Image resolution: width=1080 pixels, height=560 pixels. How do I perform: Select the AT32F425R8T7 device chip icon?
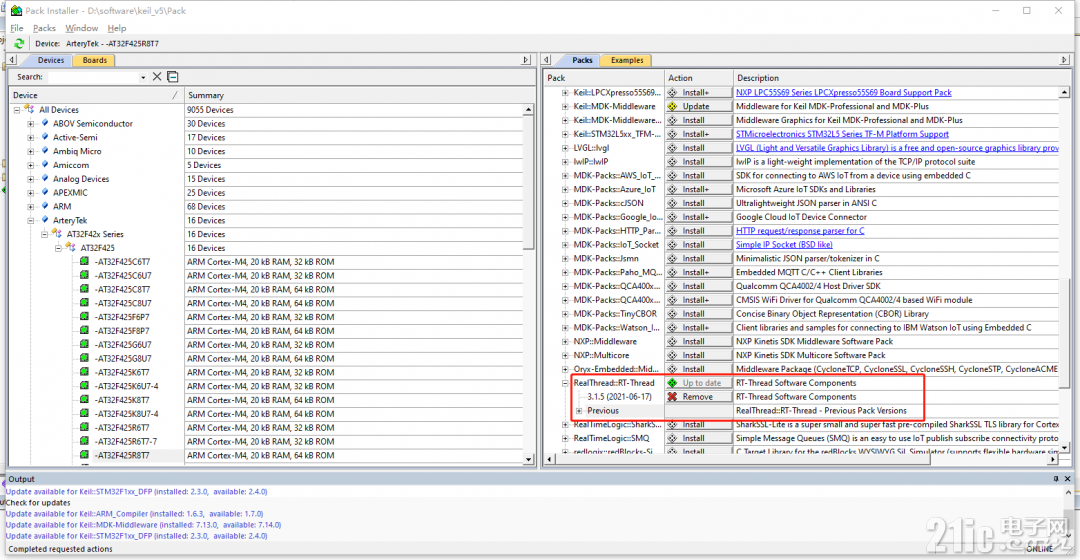(x=84, y=455)
